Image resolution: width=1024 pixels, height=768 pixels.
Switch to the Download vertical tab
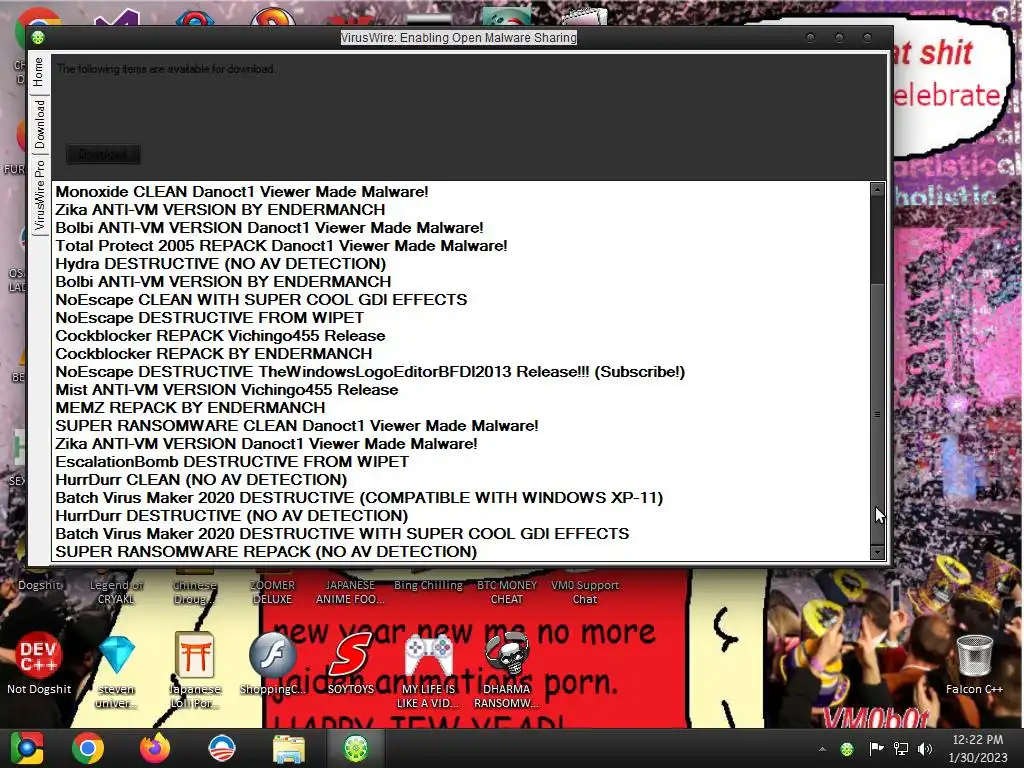(x=39, y=124)
